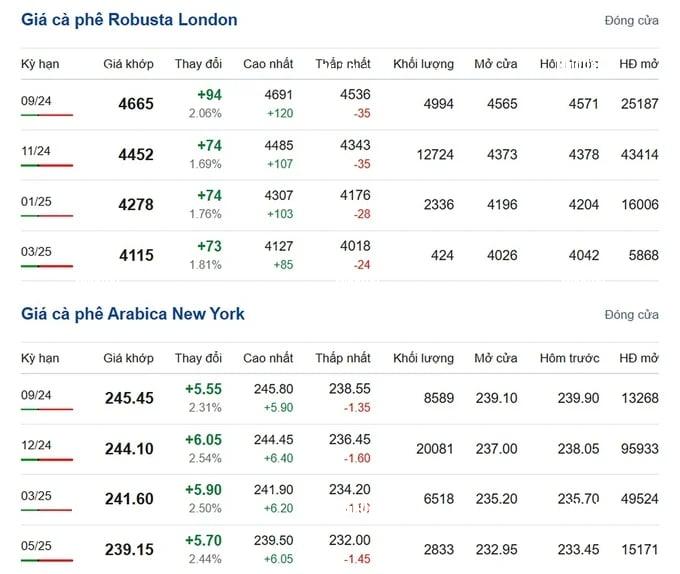Click matched price 4452
Screen dimensions: 680x574
click(136, 155)
